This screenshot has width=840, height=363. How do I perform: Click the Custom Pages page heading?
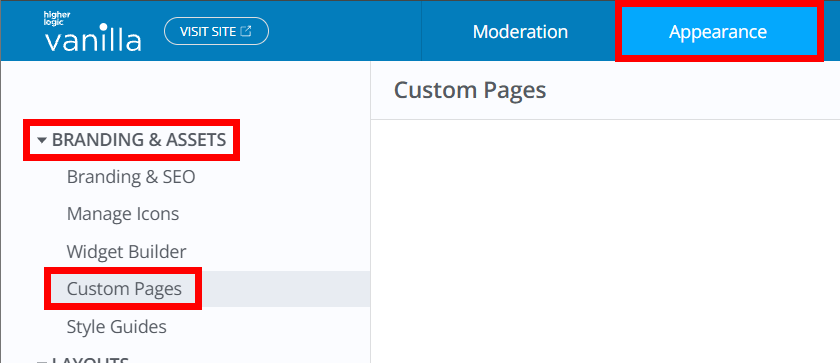tap(470, 90)
